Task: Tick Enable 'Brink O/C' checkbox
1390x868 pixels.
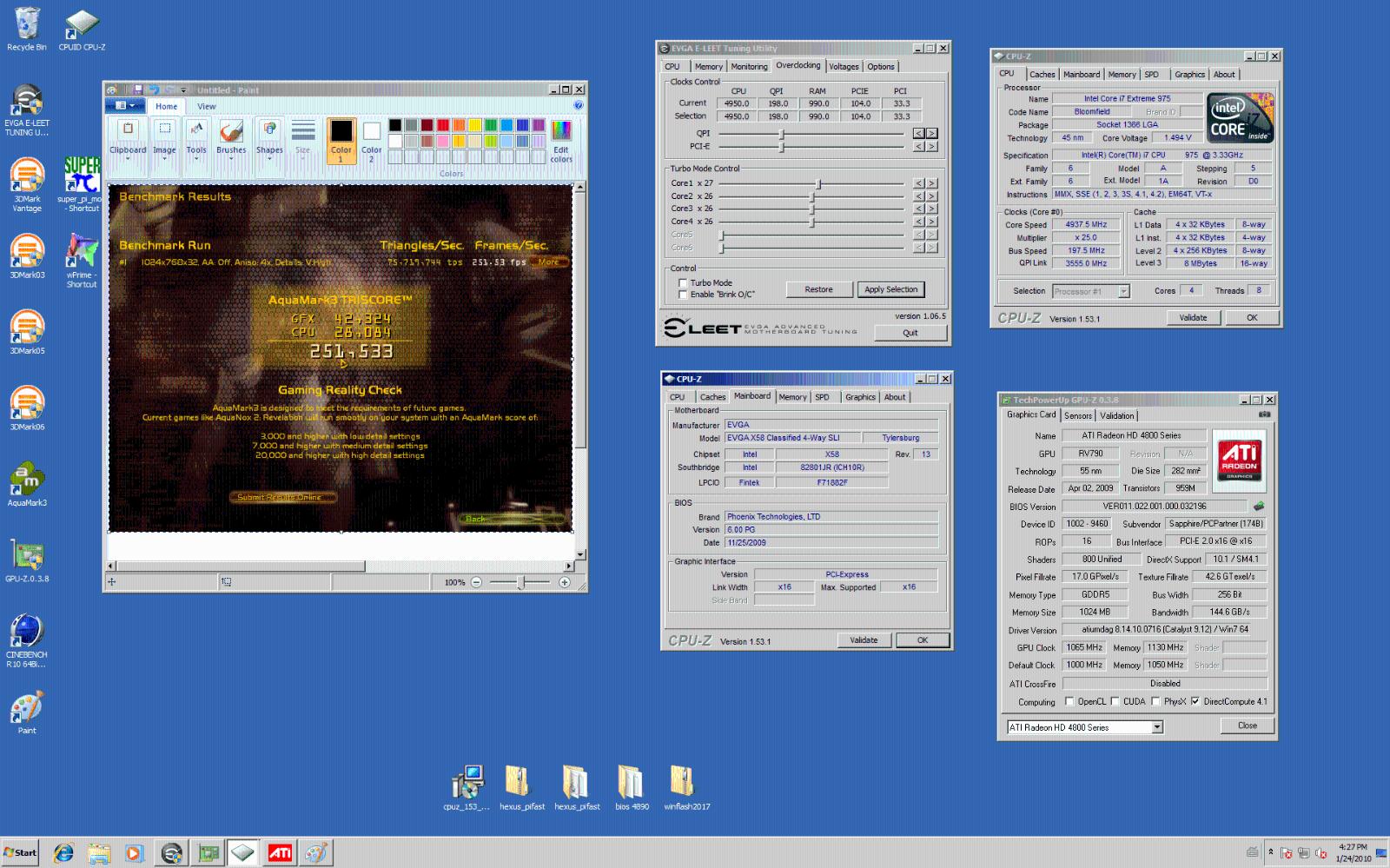Action: click(x=683, y=294)
